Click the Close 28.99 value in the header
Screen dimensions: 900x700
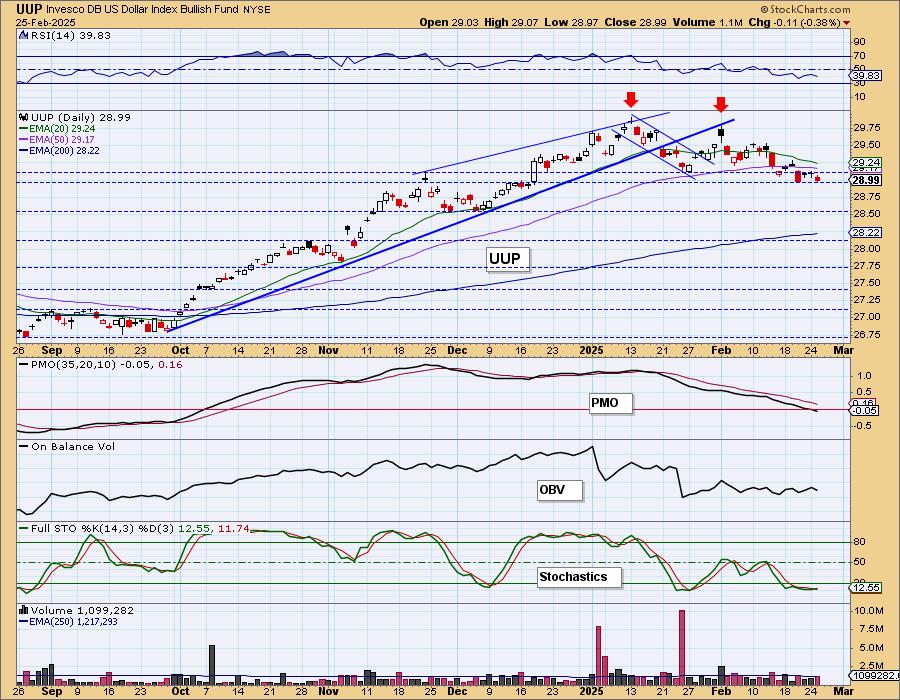[x=634, y=22]
